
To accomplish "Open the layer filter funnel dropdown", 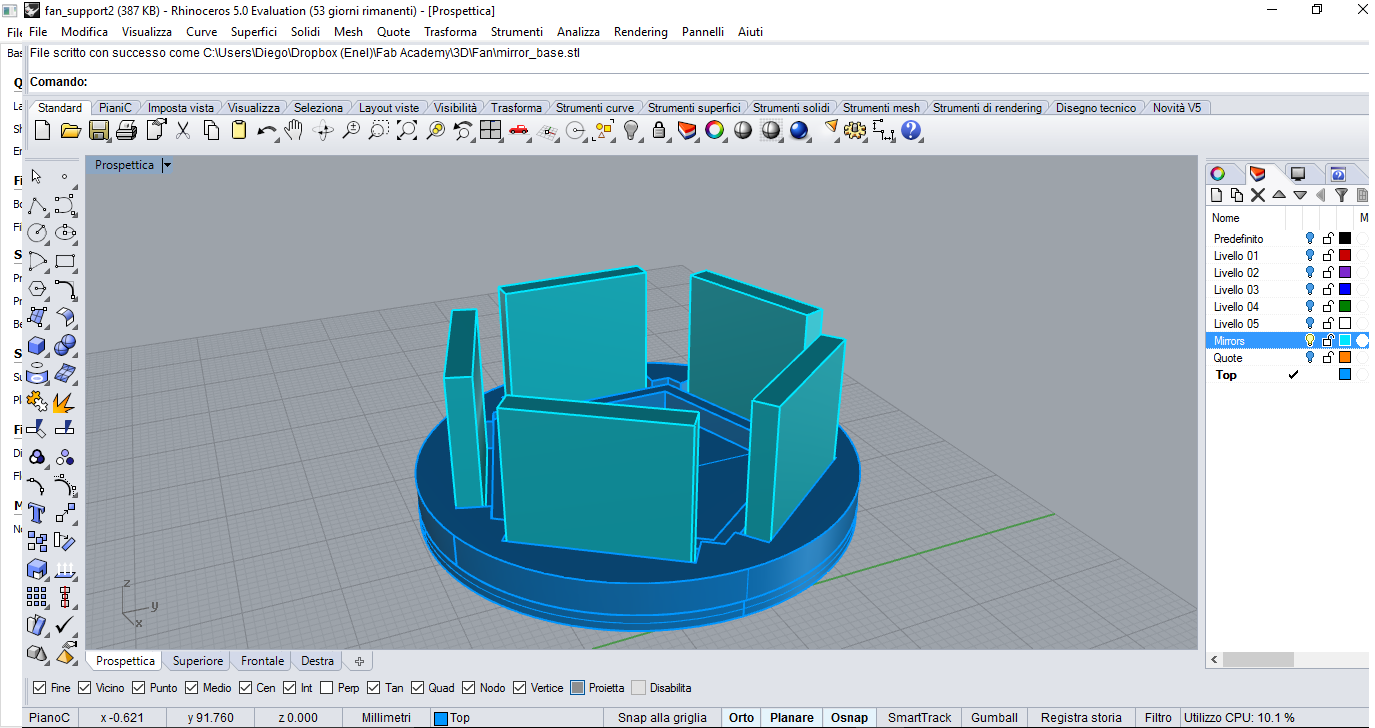I will click(x=1342, y=195).
